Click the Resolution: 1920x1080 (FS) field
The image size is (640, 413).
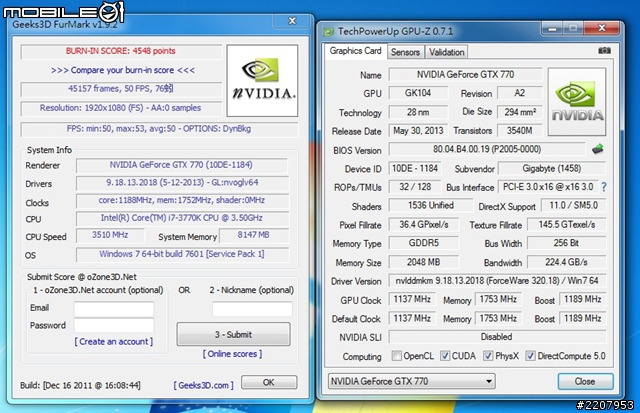point(121,108)
